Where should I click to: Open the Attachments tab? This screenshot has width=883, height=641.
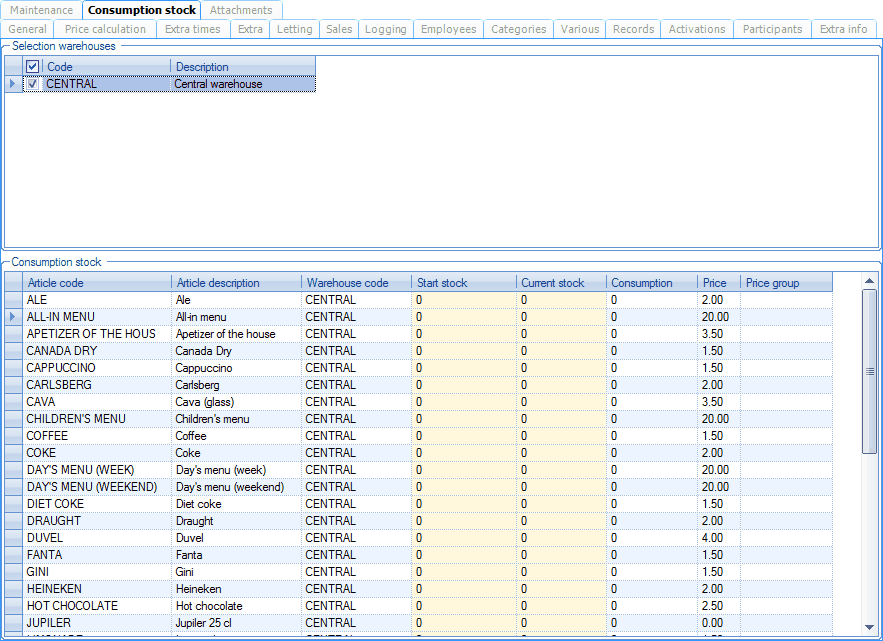click(x=240, y=10)
